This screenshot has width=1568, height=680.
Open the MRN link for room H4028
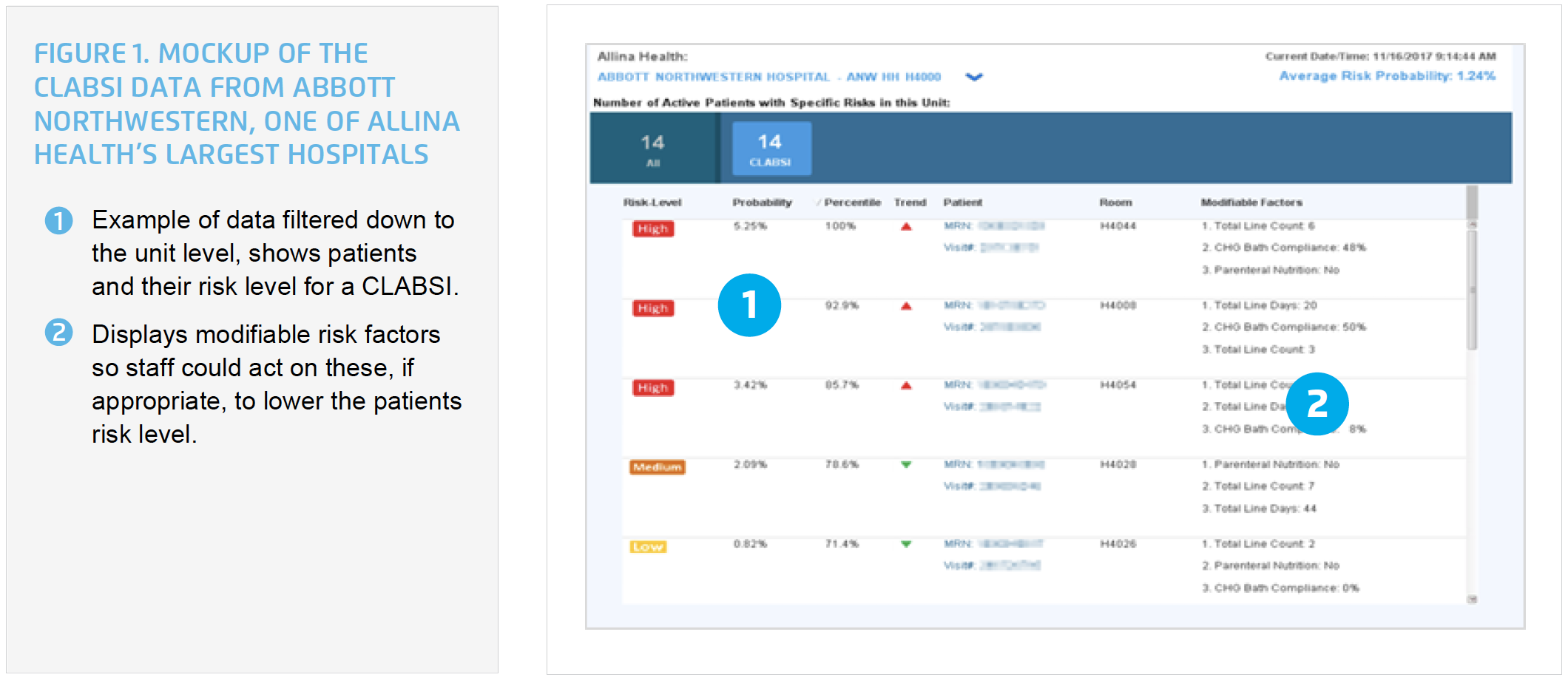[994, 464]
